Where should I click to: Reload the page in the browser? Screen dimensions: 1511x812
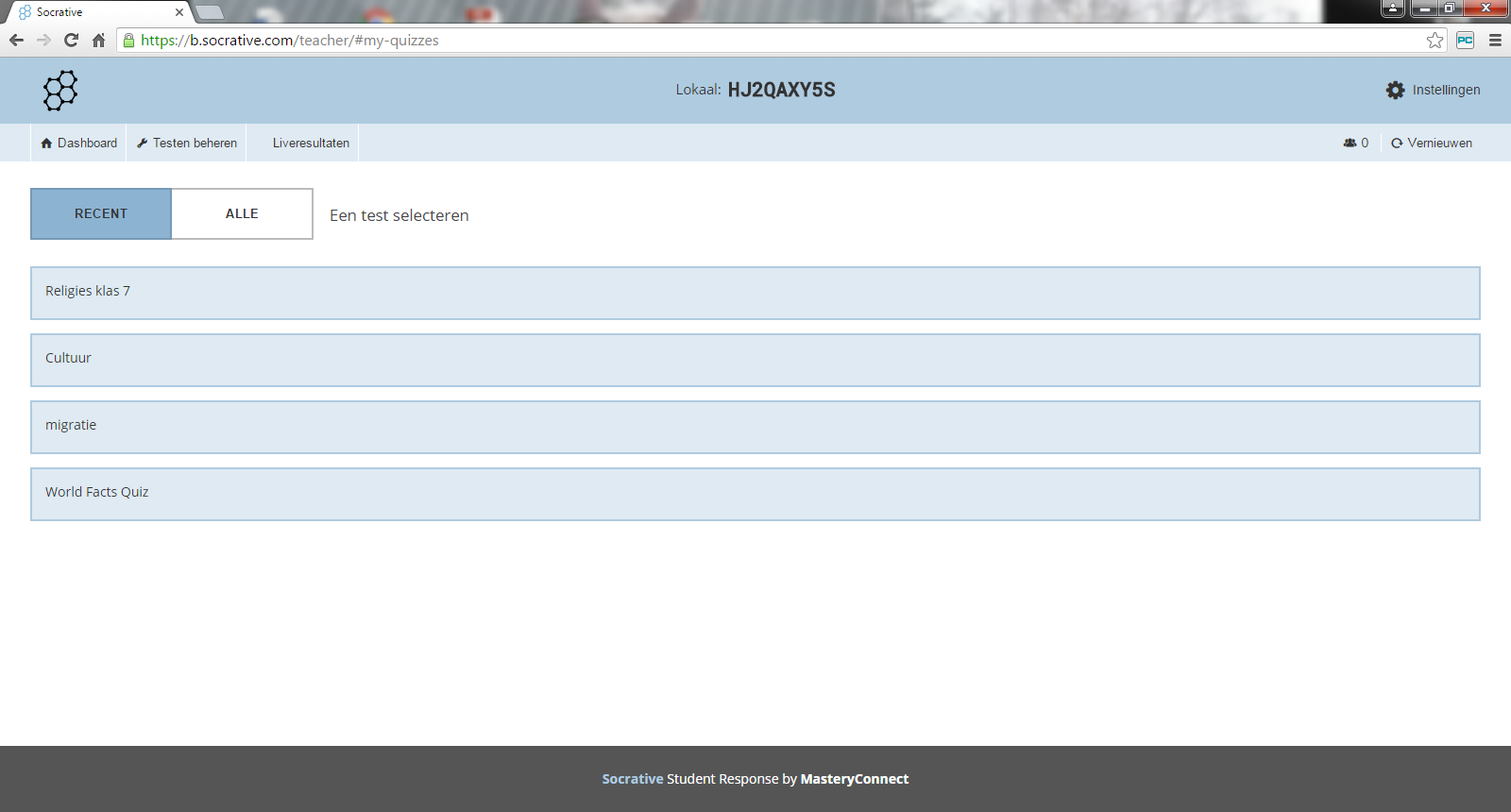(x=71, y=41)
